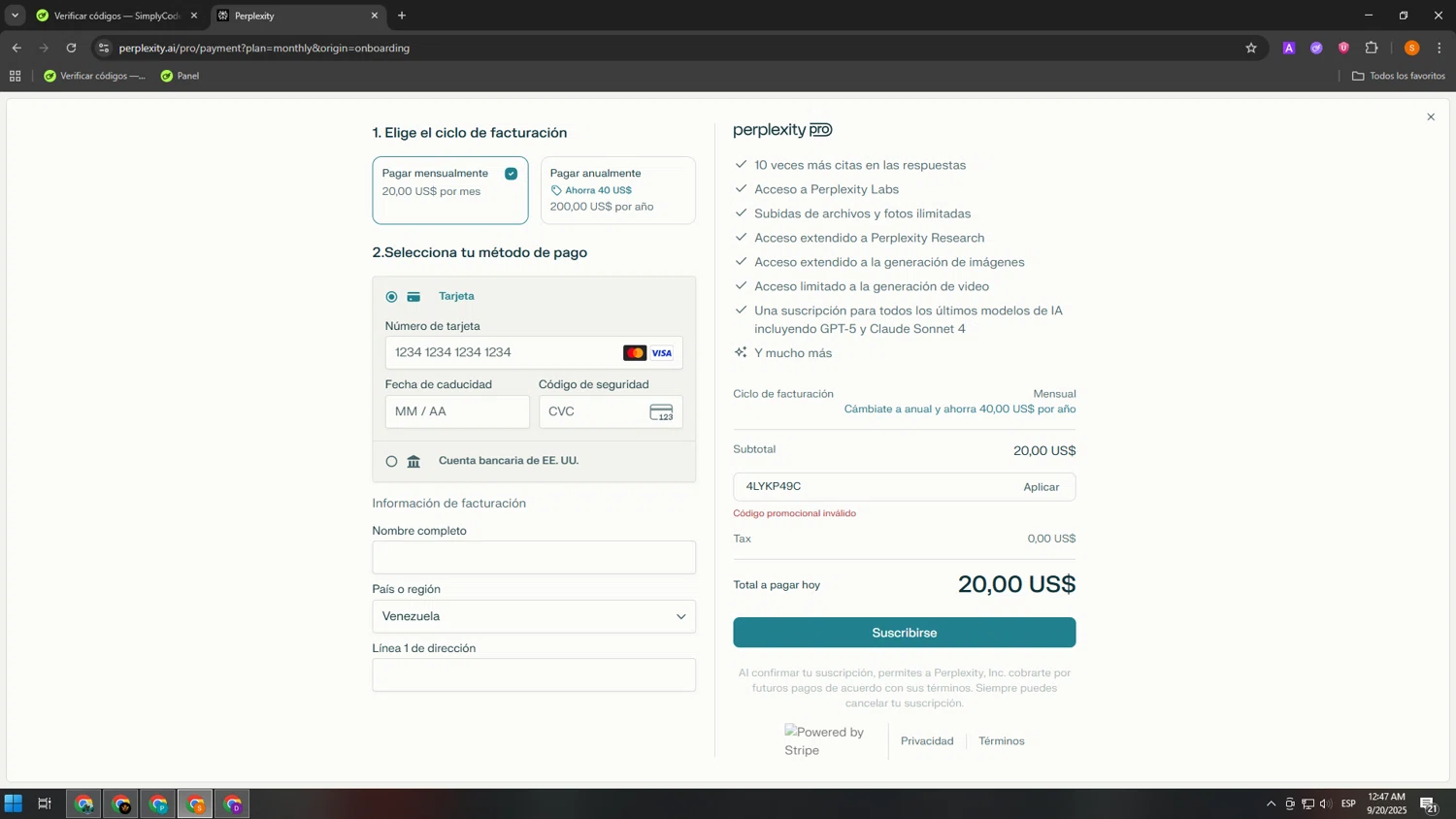The width and height of the screenshot is (1456, 819).
Task: Open Cámbiate a anual y ahorra link
Action: (x=960, y=409)
